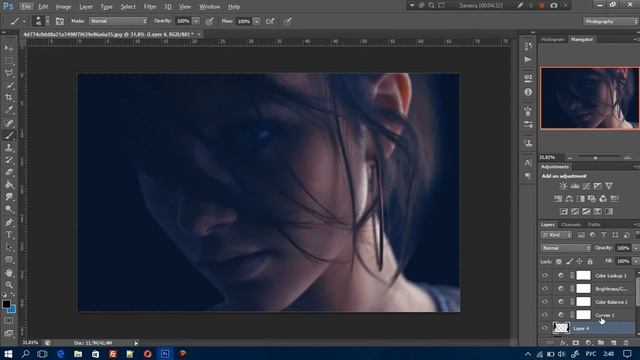
Task: Click the Navigator preview thumbnail
Action: pyautogui.click(x=590, y=98)
